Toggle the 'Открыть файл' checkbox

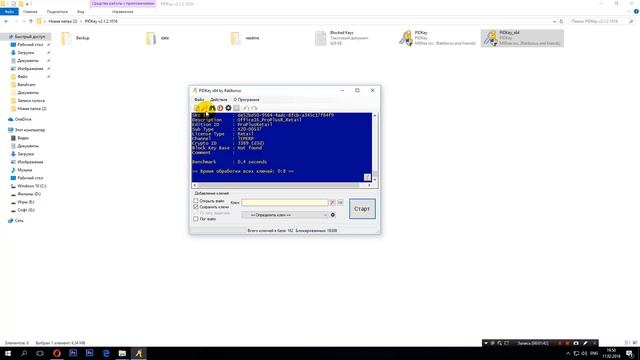[x=196, y=201]
